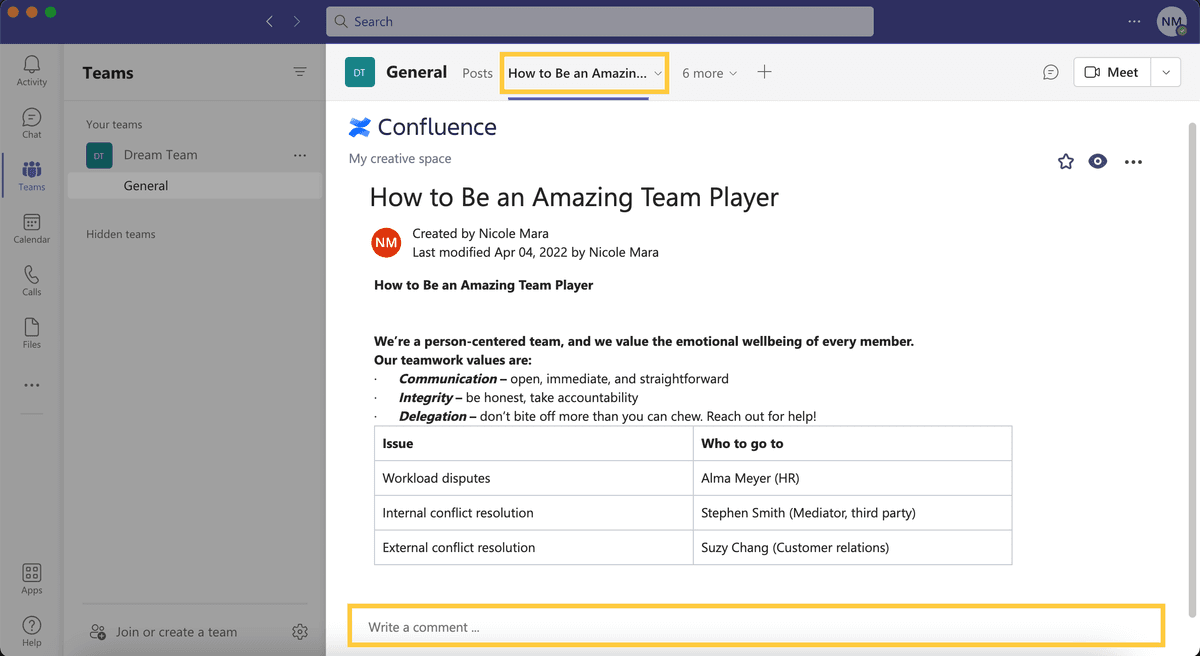Toggle watching the Confluence page
The width and height of the screenshot is (1200, 656).
[1097, 161]
